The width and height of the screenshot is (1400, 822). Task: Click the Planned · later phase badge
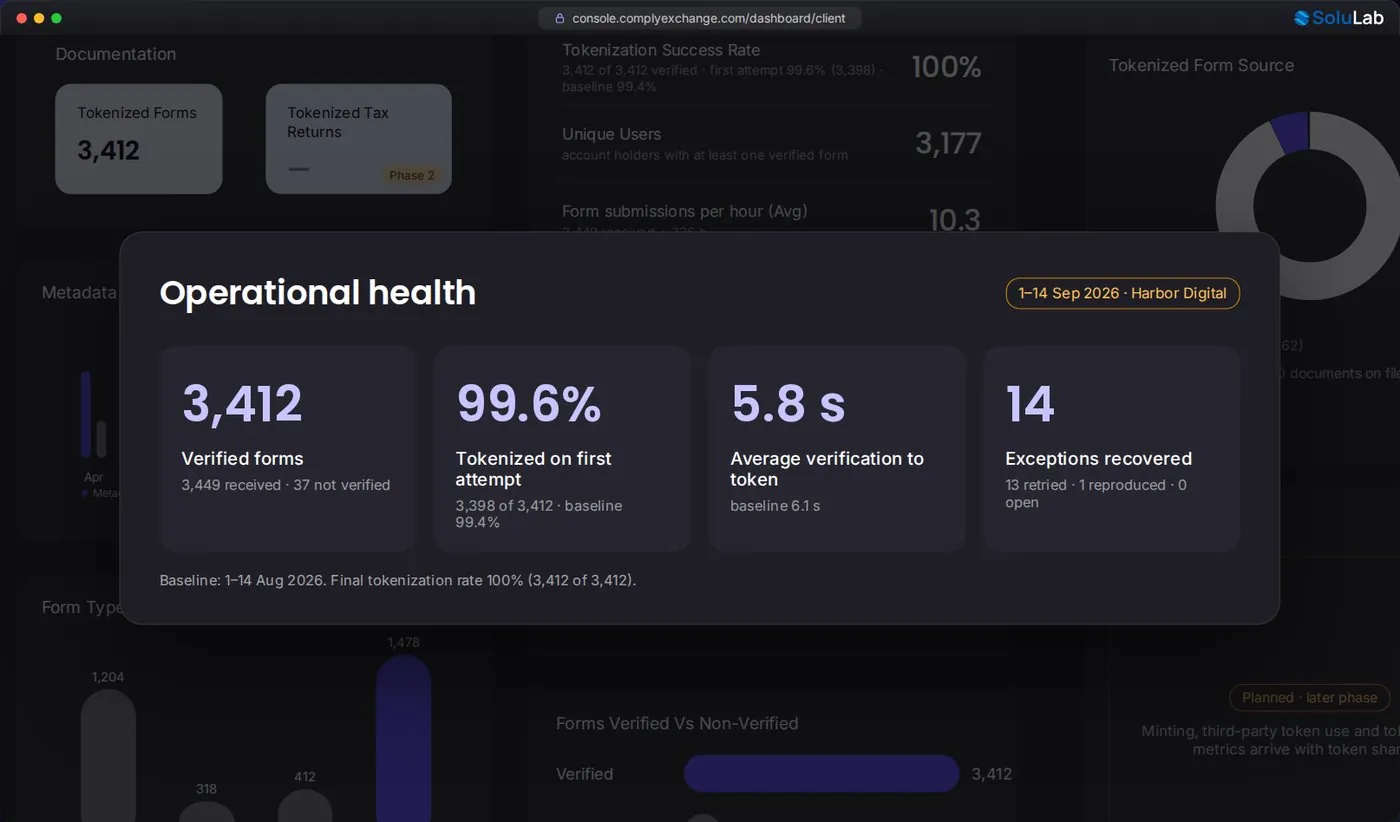pyautogui.click(x=1309, y=698)
